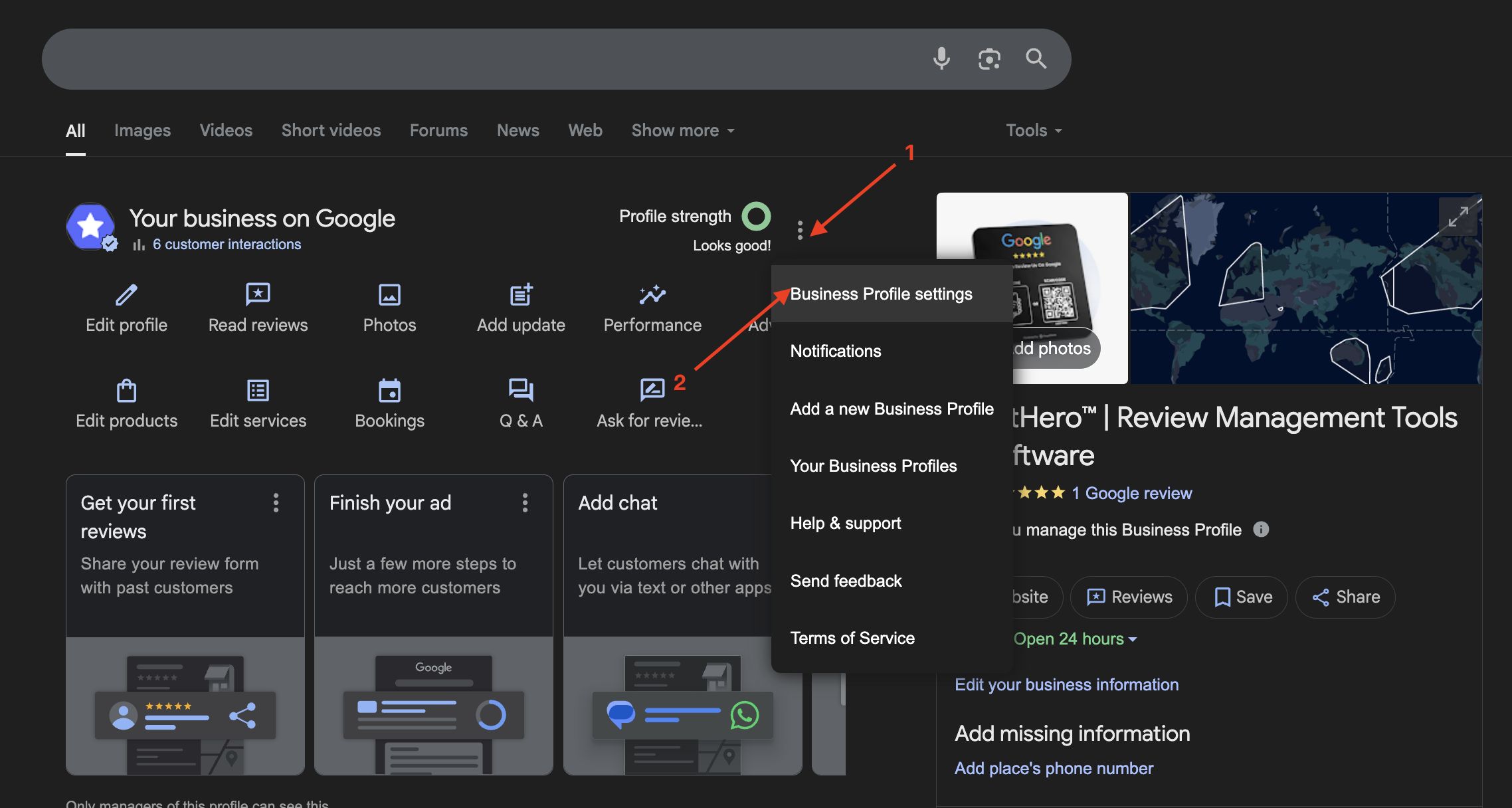The width and height of the screenshot is (1512, 808).
Task: Choose Notifications from the menu
Action: 836,351
